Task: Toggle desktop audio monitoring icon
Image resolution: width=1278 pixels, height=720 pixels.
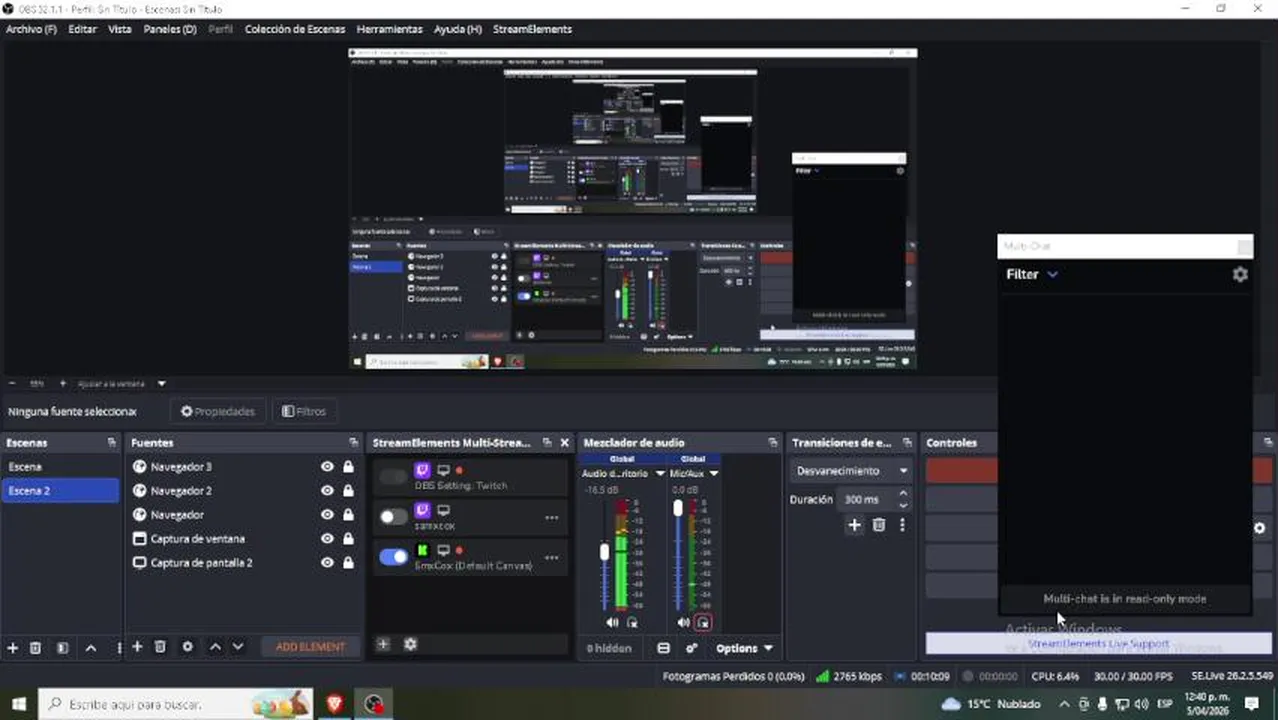Action: (x=632, y=622)
